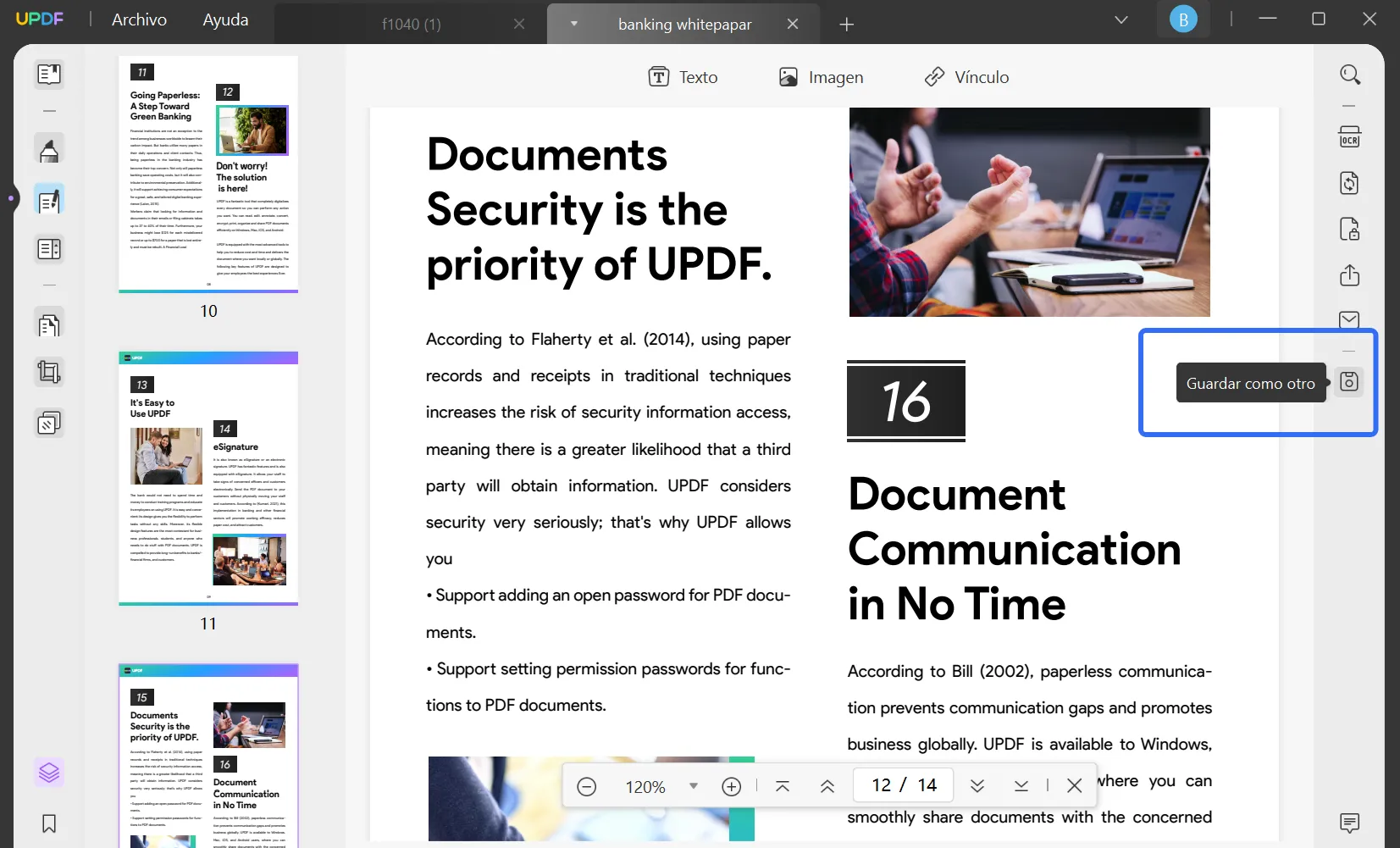The width and height of the screenshot is (1400, 848).
Task: Add Imagen to the page
Action: [821, 77]
